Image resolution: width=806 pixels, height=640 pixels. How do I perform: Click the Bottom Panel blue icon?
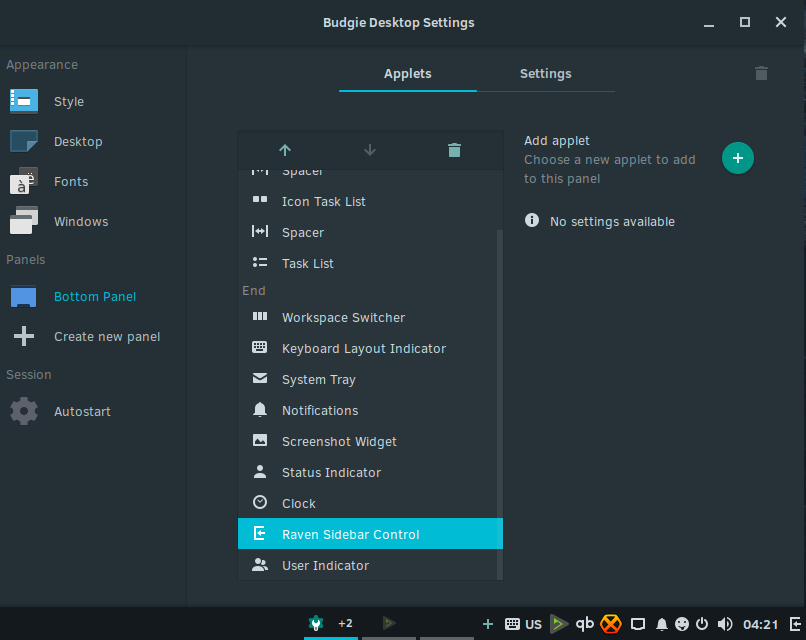click(24, 297)
